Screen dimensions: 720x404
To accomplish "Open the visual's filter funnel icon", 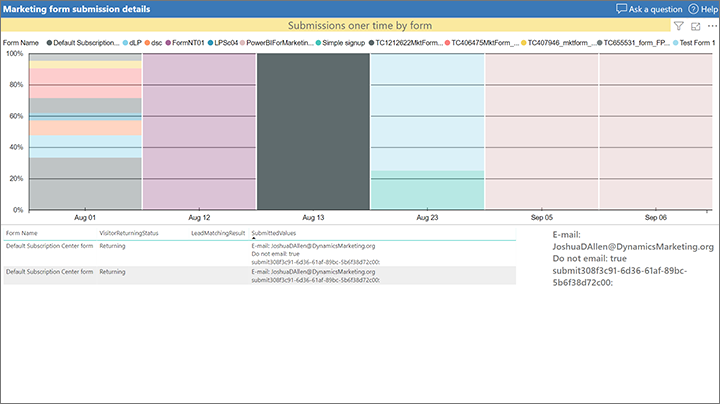I will coord(679,26).
